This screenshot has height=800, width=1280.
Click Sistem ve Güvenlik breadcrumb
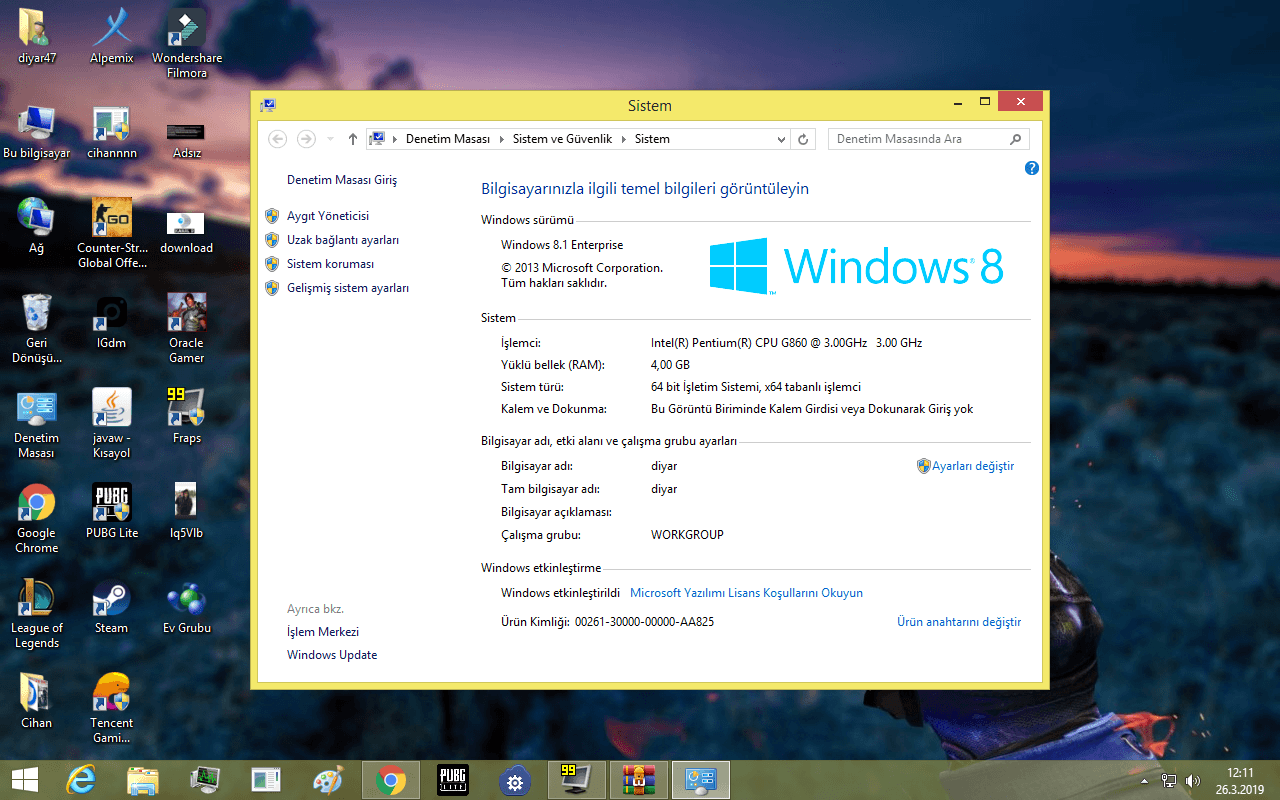coord(562,139)
